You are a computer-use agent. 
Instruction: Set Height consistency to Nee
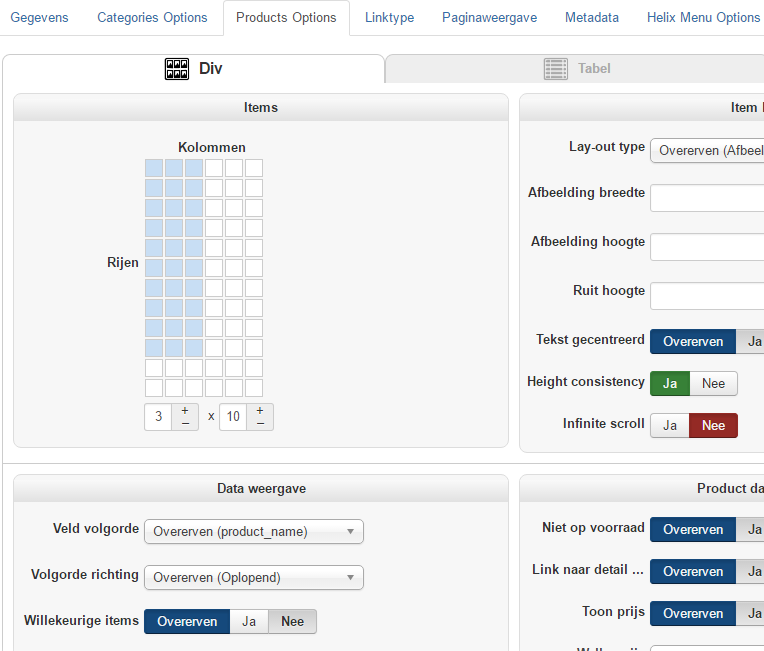point(713,383)
